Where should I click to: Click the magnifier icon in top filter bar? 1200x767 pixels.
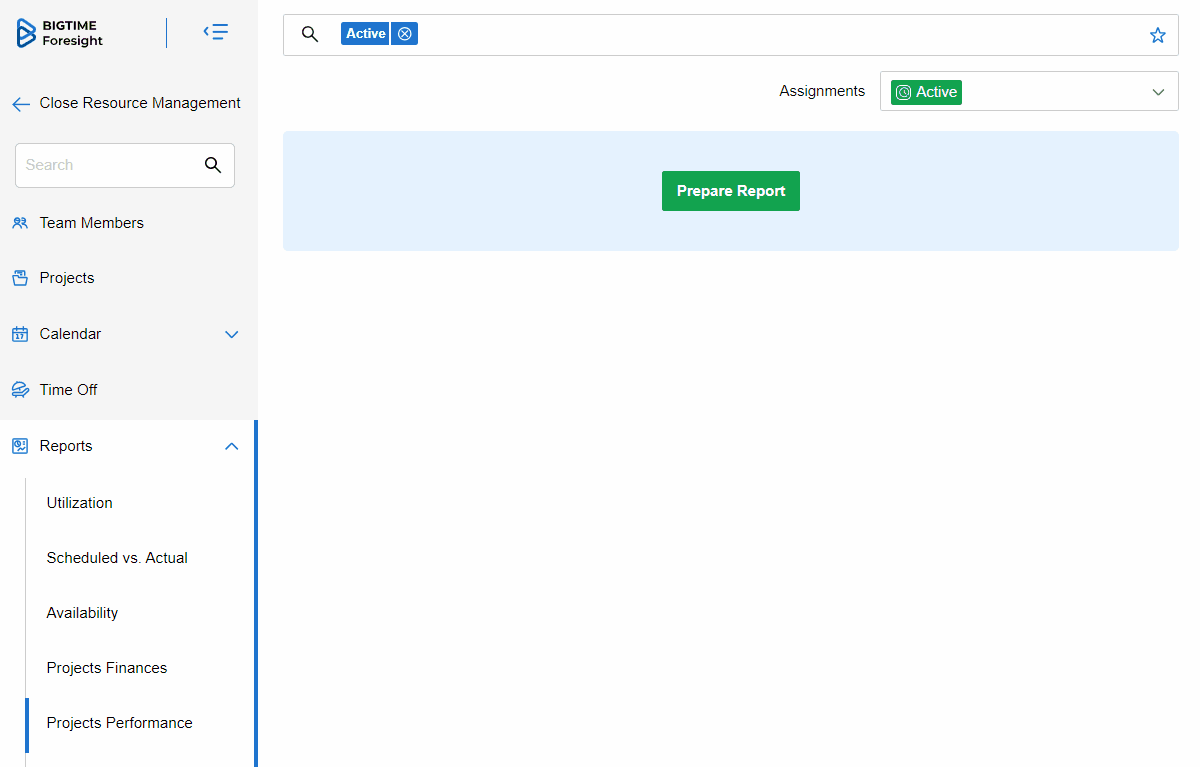[x=310, y=35]
